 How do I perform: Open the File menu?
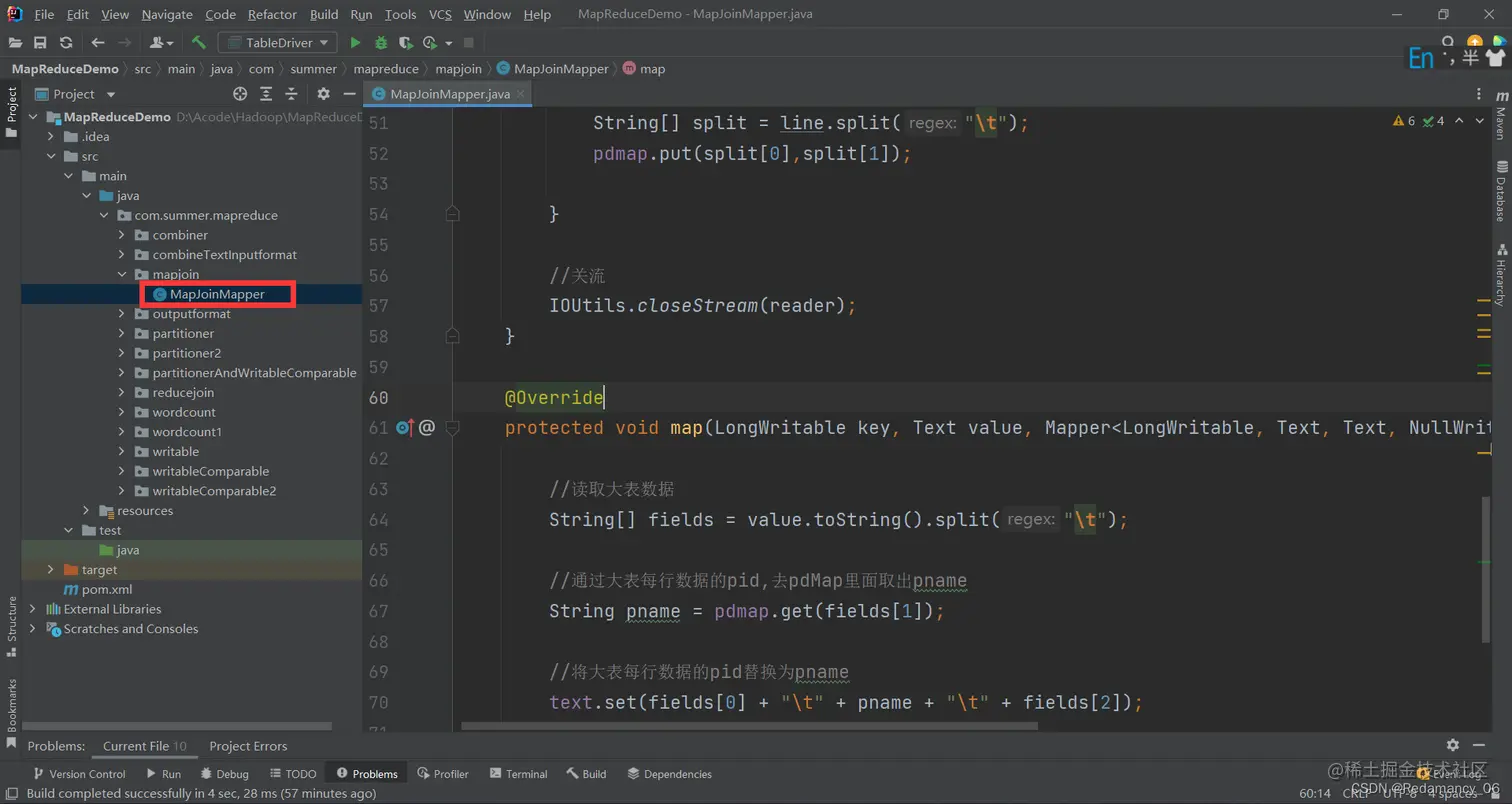tap(44, 15)
